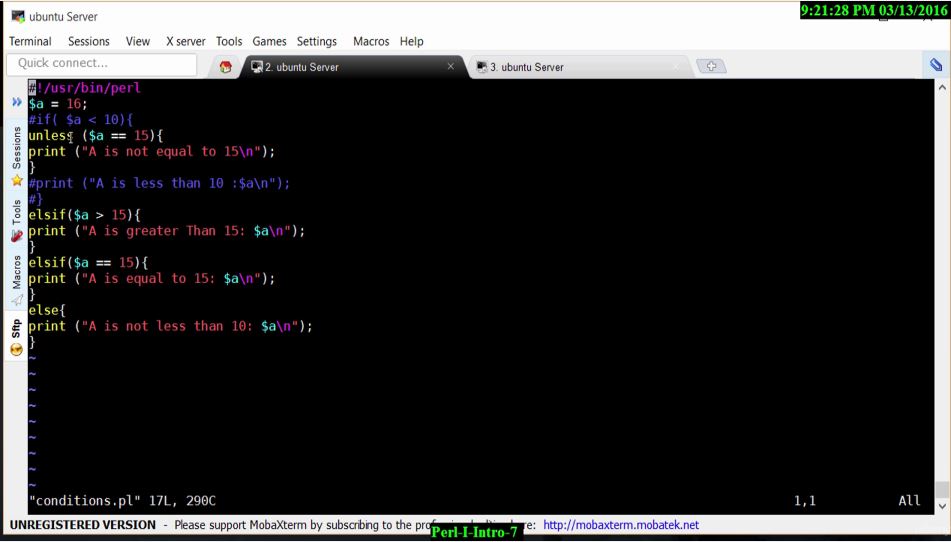Click the Sftp globe icon
The width and height of the screenshot is (951, 542).
pyautogui.click(x=17, y=350)
